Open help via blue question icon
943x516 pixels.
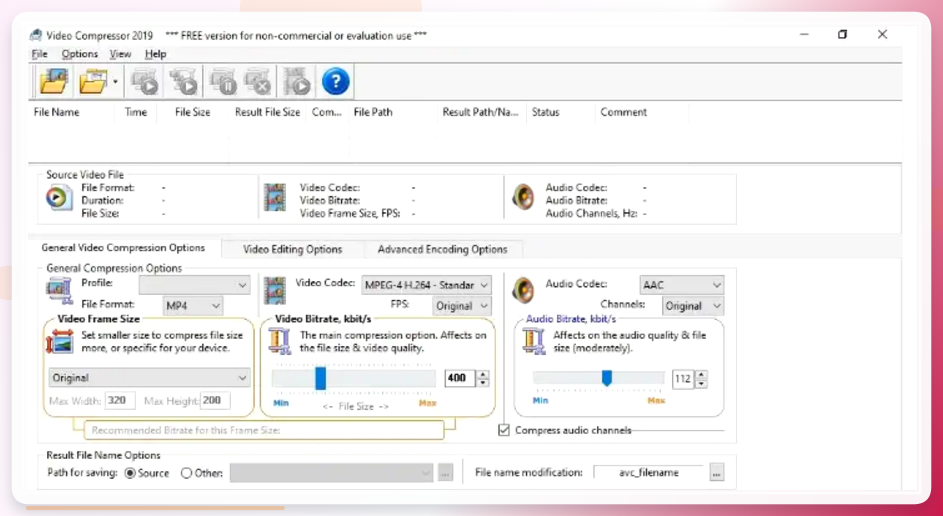coord(336,81)
